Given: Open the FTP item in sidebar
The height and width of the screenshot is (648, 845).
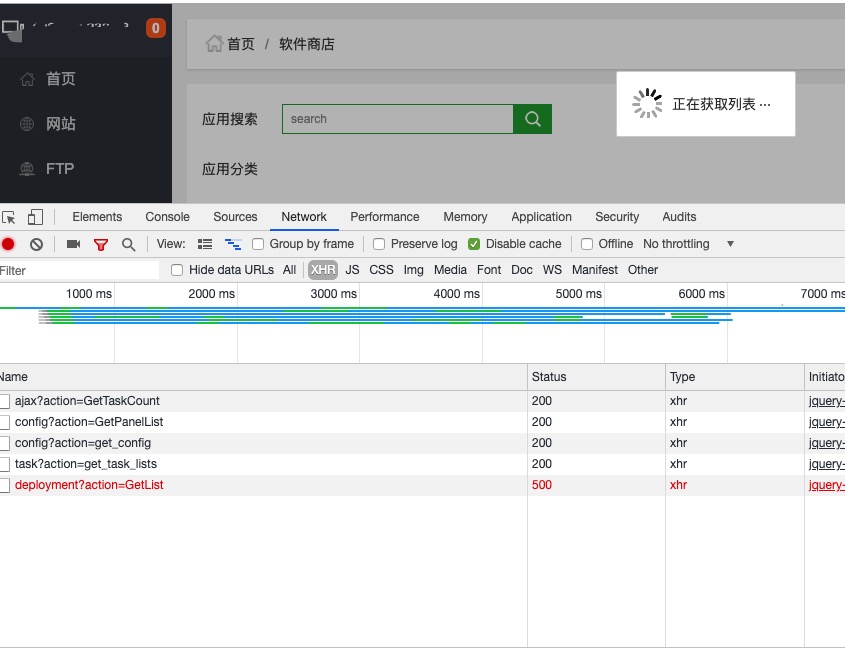Looking at the screenshot, I should coord(60,169).
